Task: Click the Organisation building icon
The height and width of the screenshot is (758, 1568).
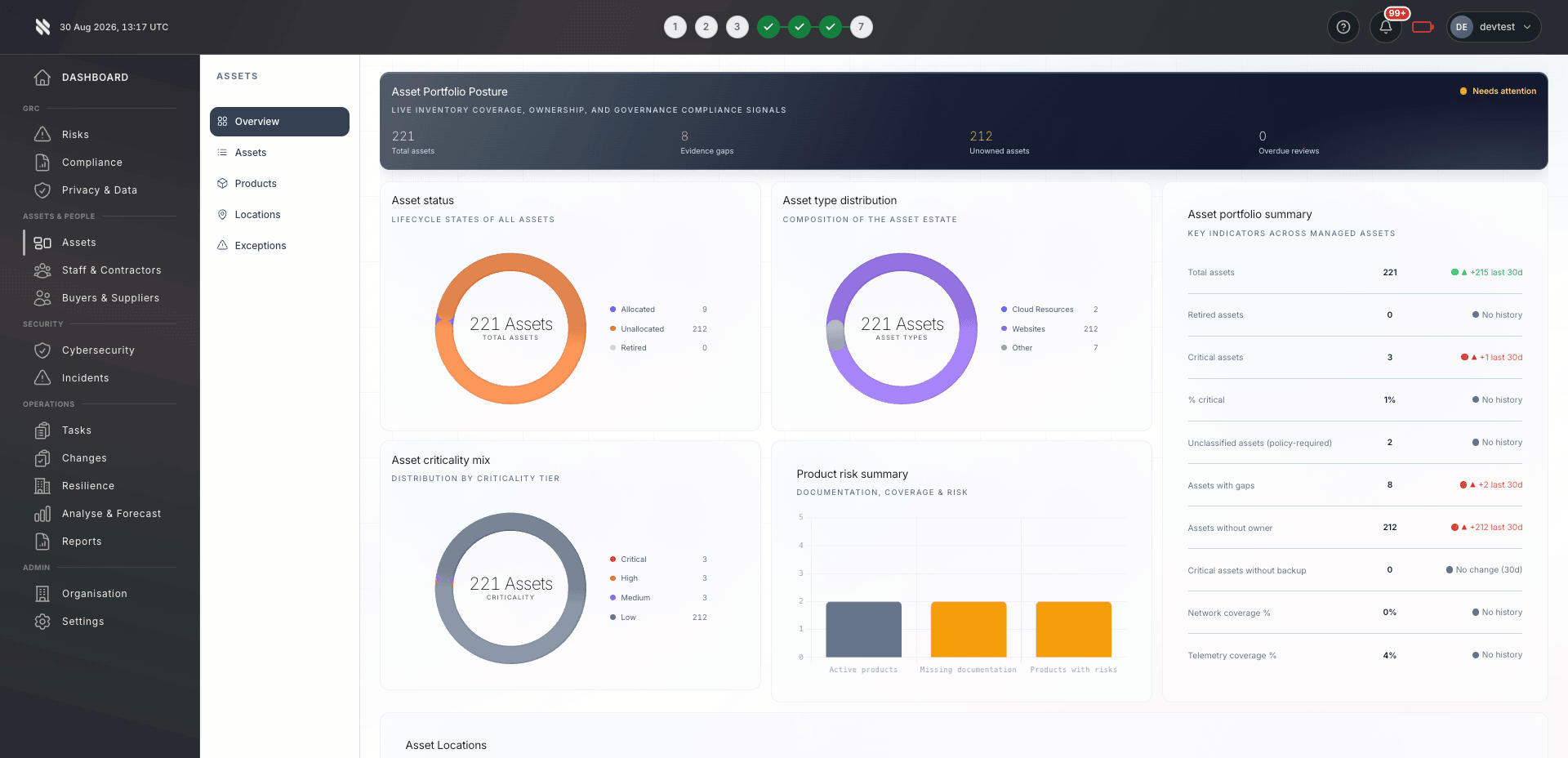Action: tap(42, 594)
